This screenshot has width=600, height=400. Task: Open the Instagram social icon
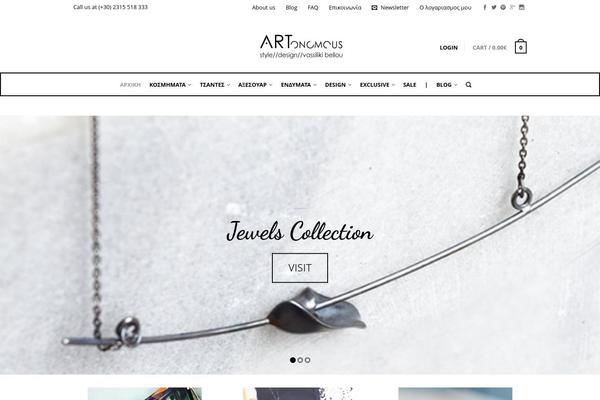522,7
